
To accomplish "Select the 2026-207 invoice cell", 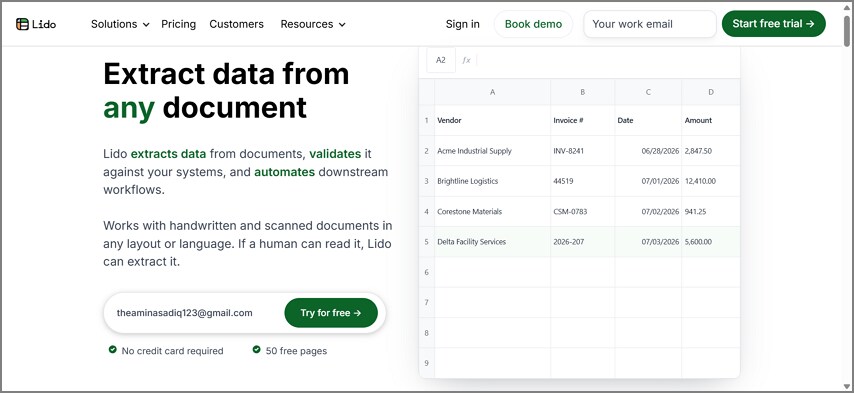I will point(582,242).
